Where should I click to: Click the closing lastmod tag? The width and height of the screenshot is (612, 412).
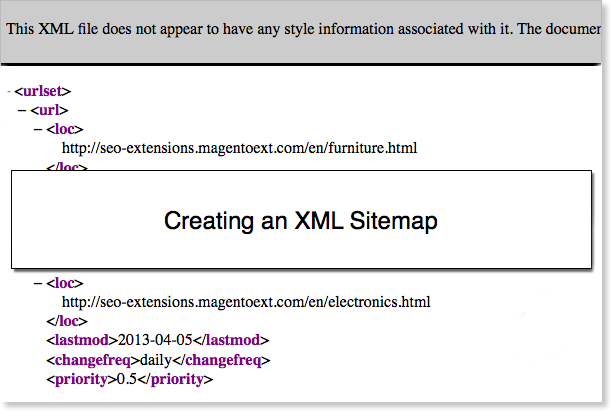pyautogui.click(x=231, y=340)
